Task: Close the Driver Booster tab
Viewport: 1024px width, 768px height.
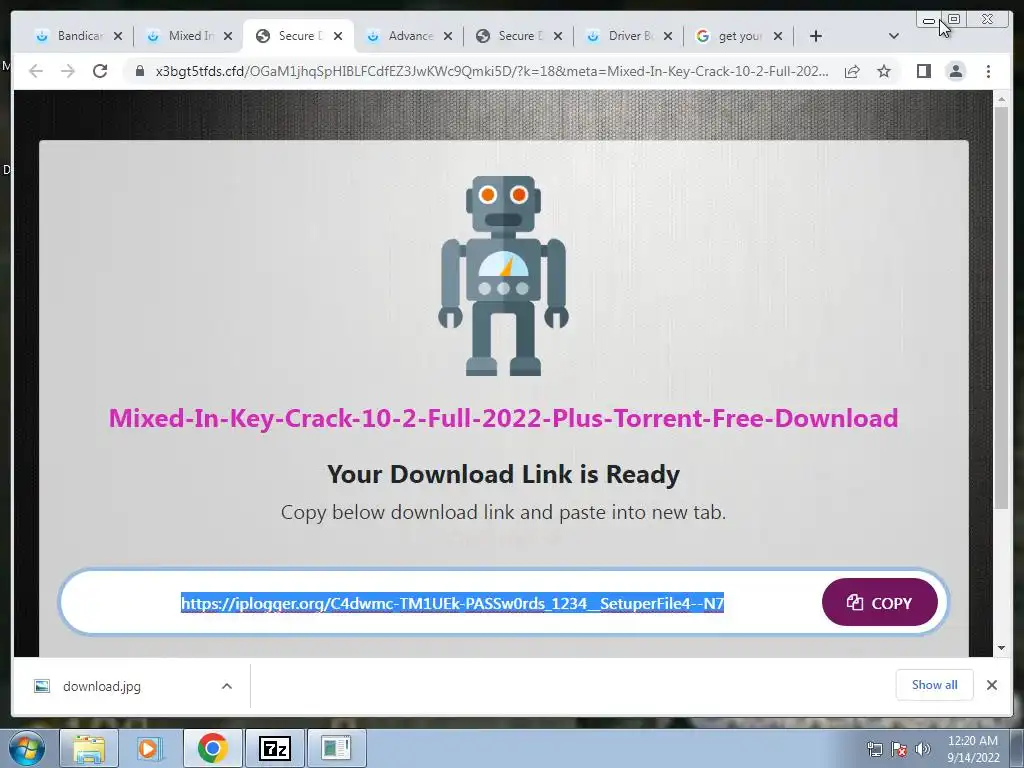Action: tap(667, 36)
